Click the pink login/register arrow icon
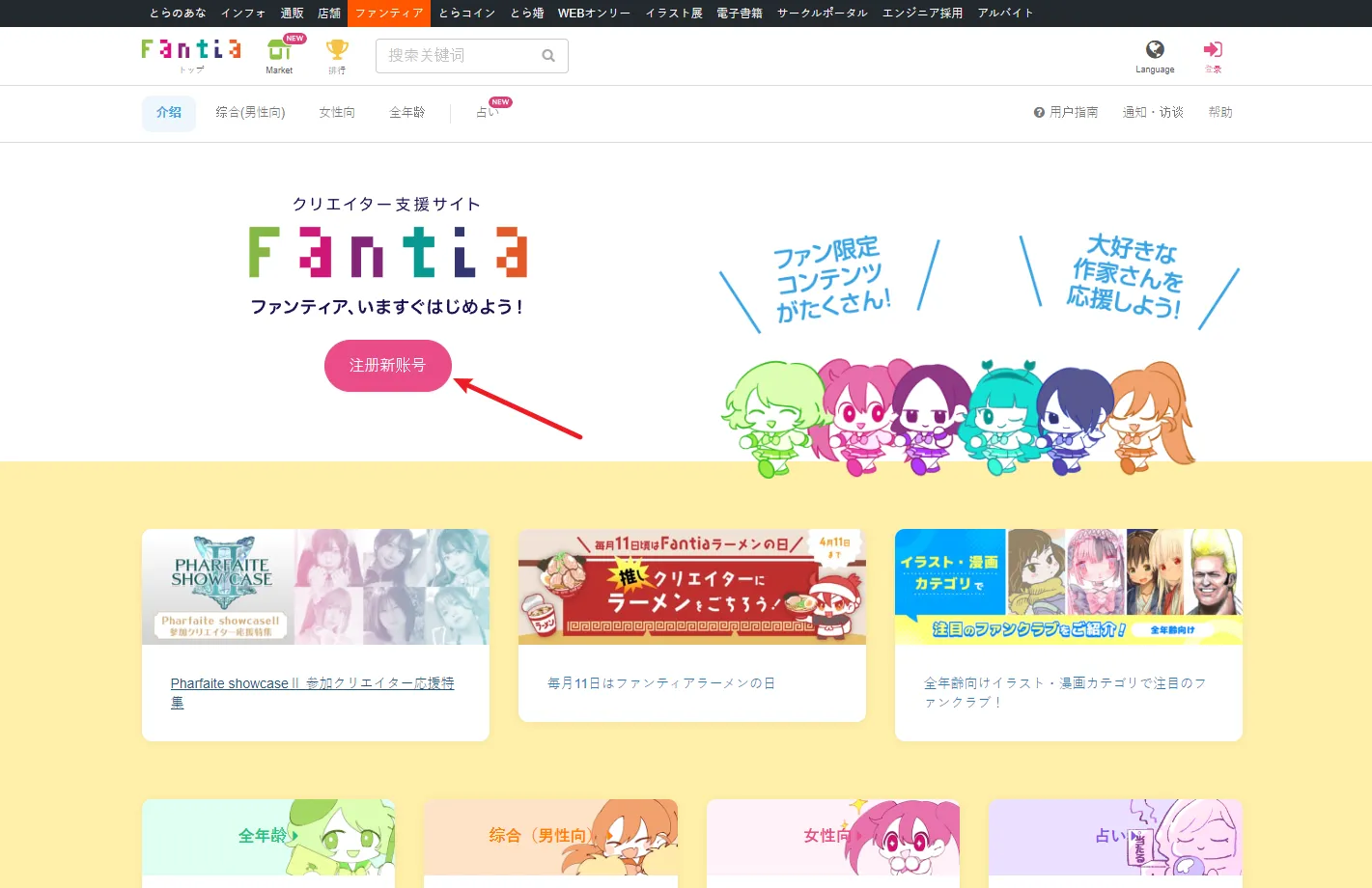This screenshot has width=1372, height=888. [1213, 48]
